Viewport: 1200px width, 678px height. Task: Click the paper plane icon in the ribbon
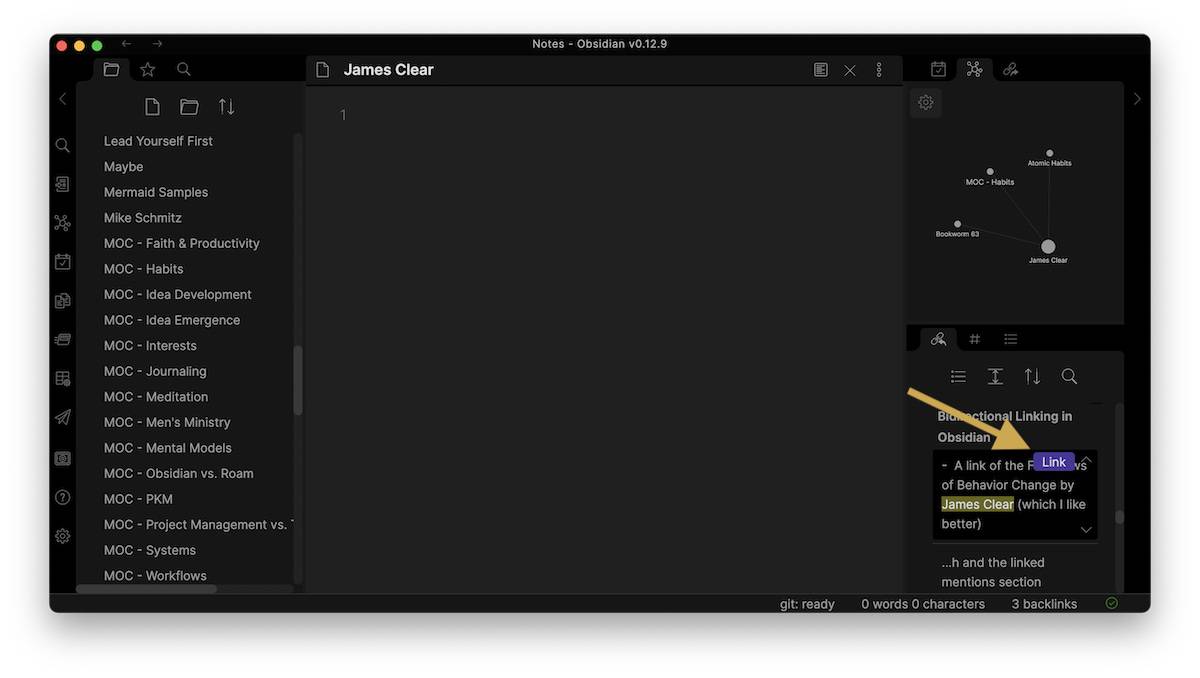coord(62,418)
